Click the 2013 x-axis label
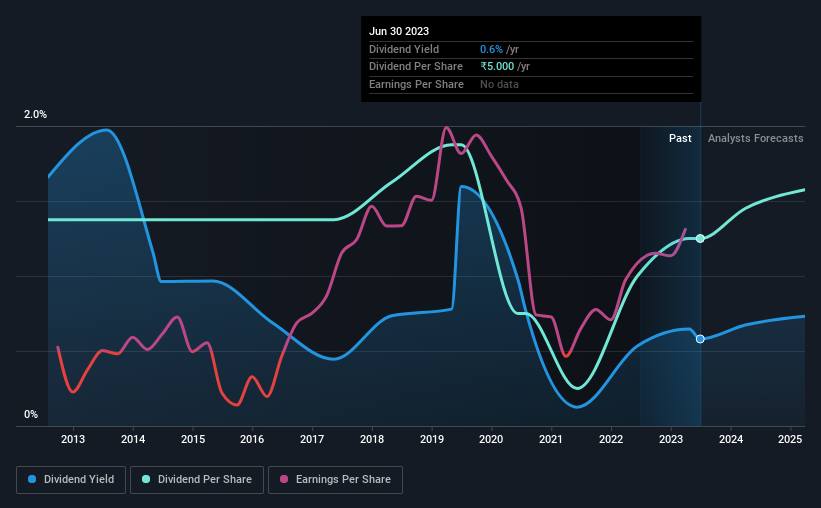 (x=73, y=439)
